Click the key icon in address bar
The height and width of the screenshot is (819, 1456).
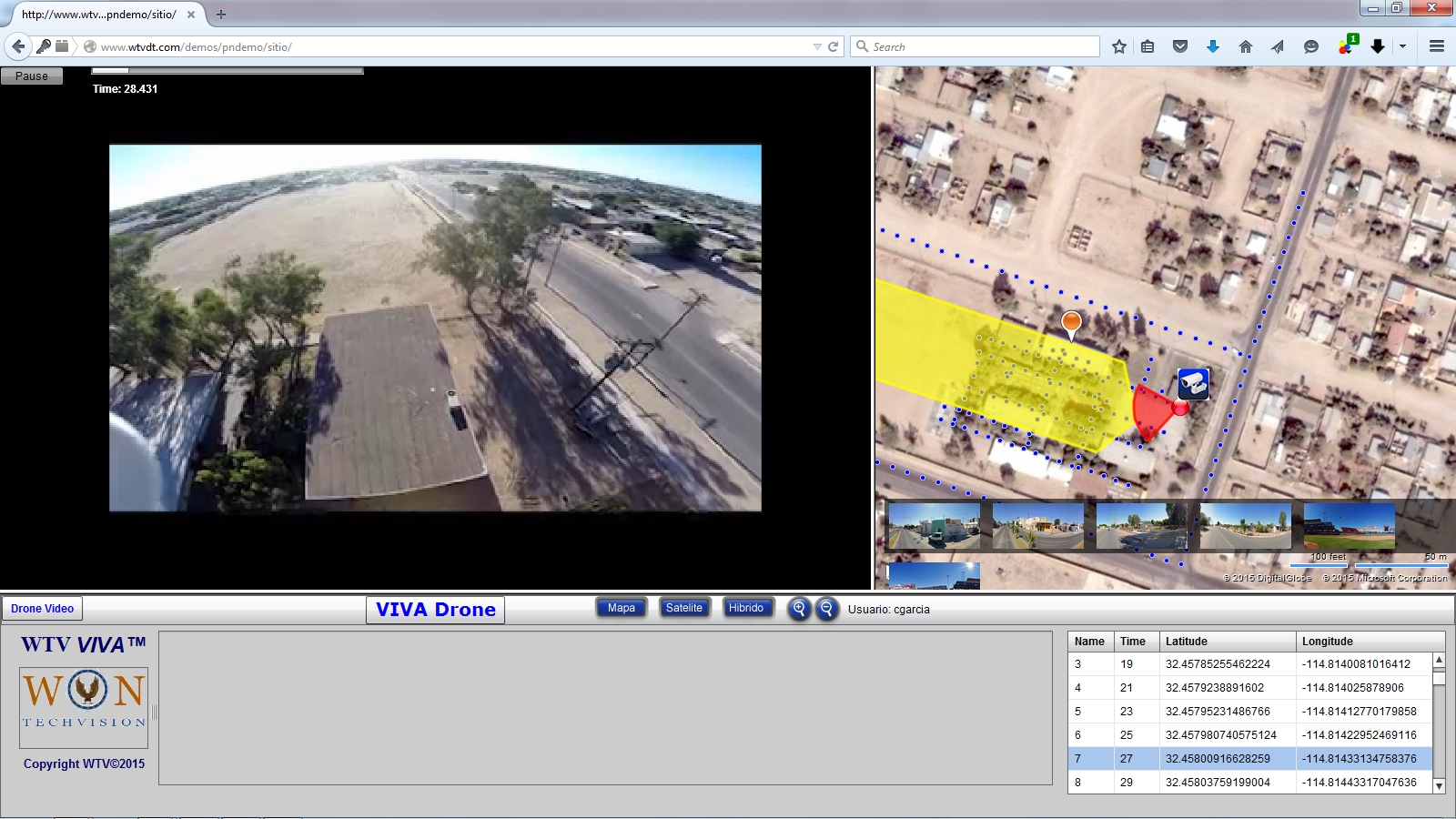point(43,46)
